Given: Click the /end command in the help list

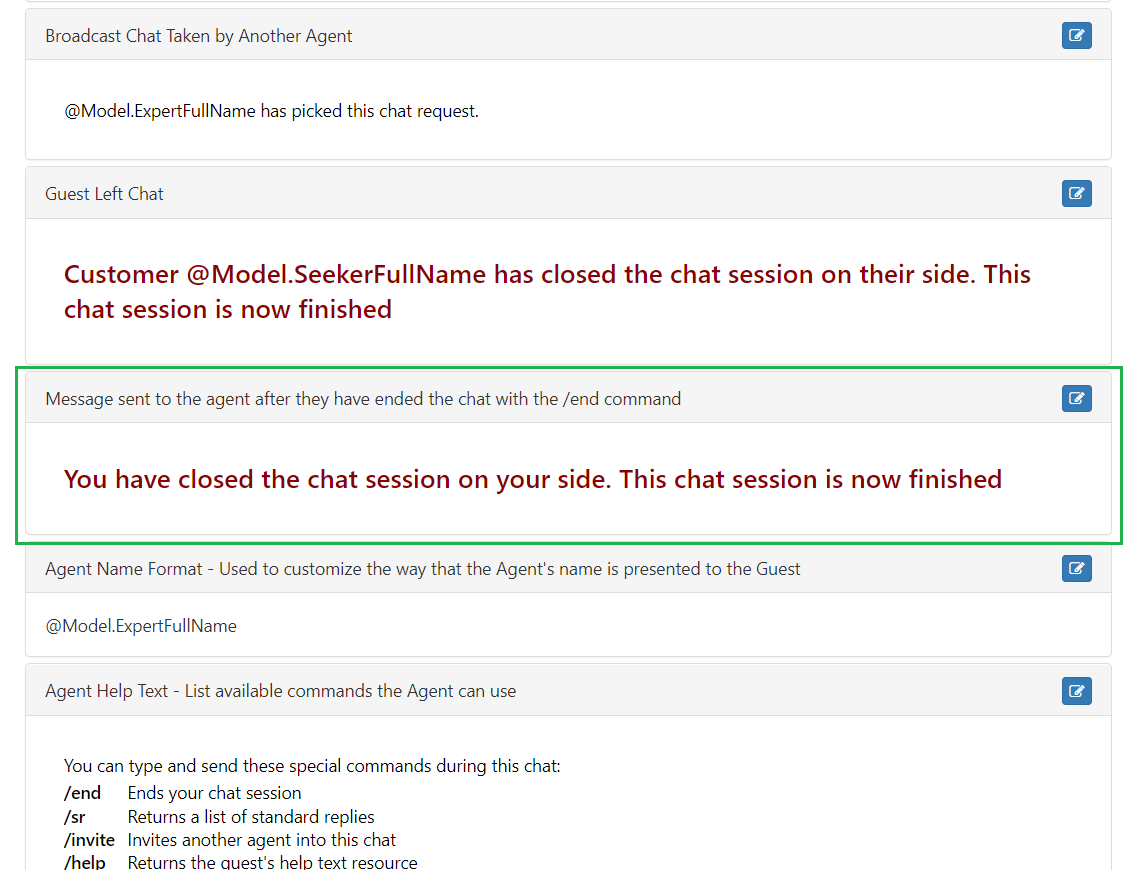Looking at the screenshot, I should pyautogui.click(x=82, y=793).
